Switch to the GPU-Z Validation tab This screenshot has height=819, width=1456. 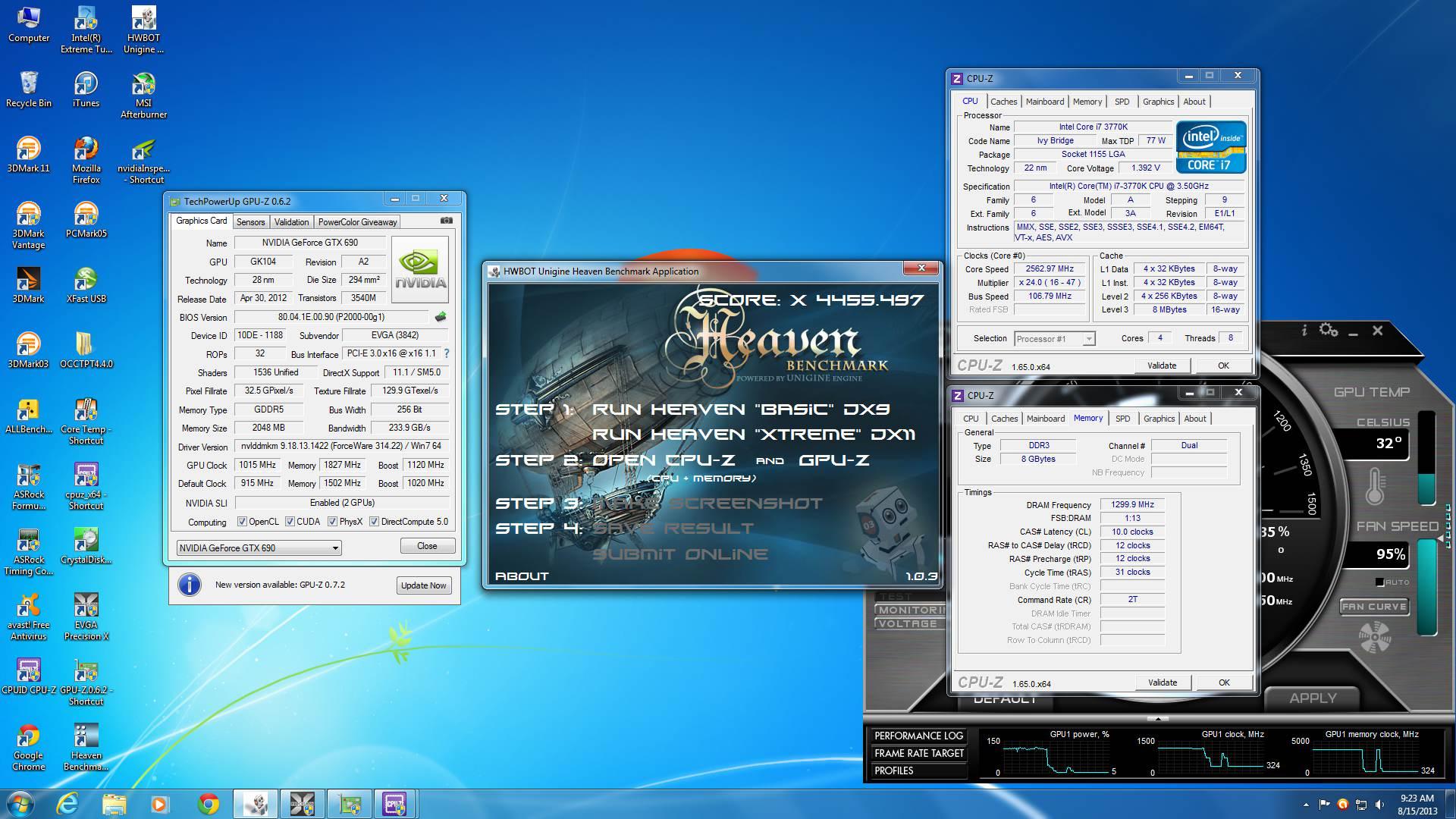point(291,222)
